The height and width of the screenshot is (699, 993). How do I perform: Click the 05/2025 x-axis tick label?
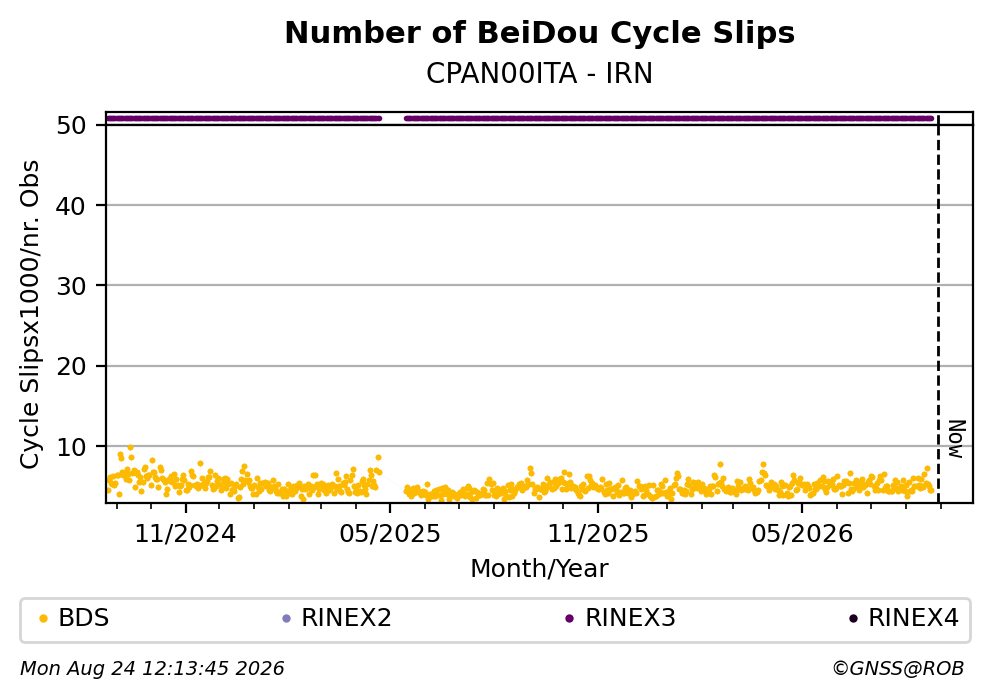[x=389, y=534]
